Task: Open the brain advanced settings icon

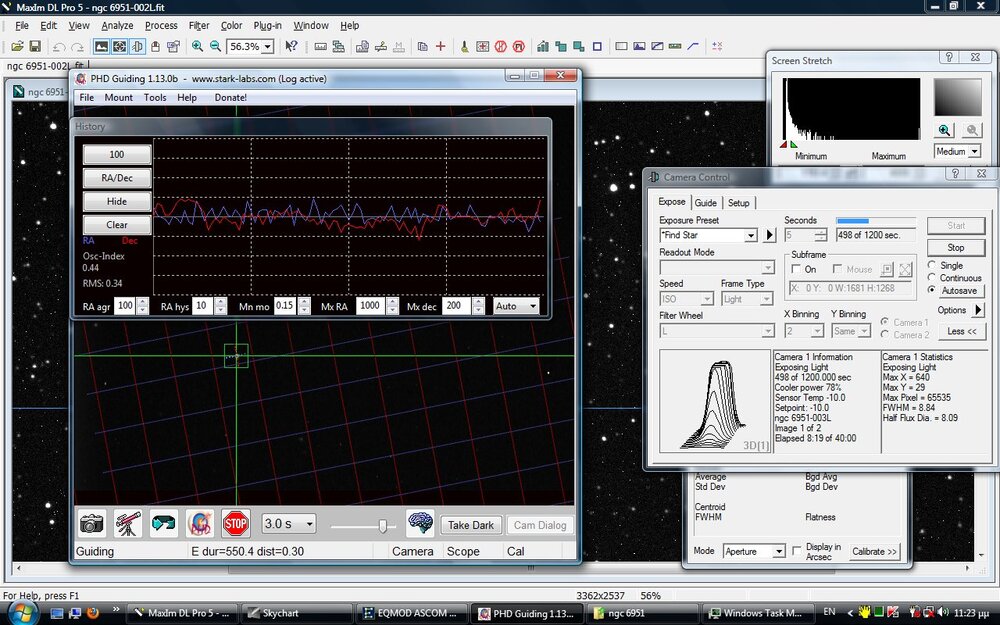Action: tap(420, 523)
